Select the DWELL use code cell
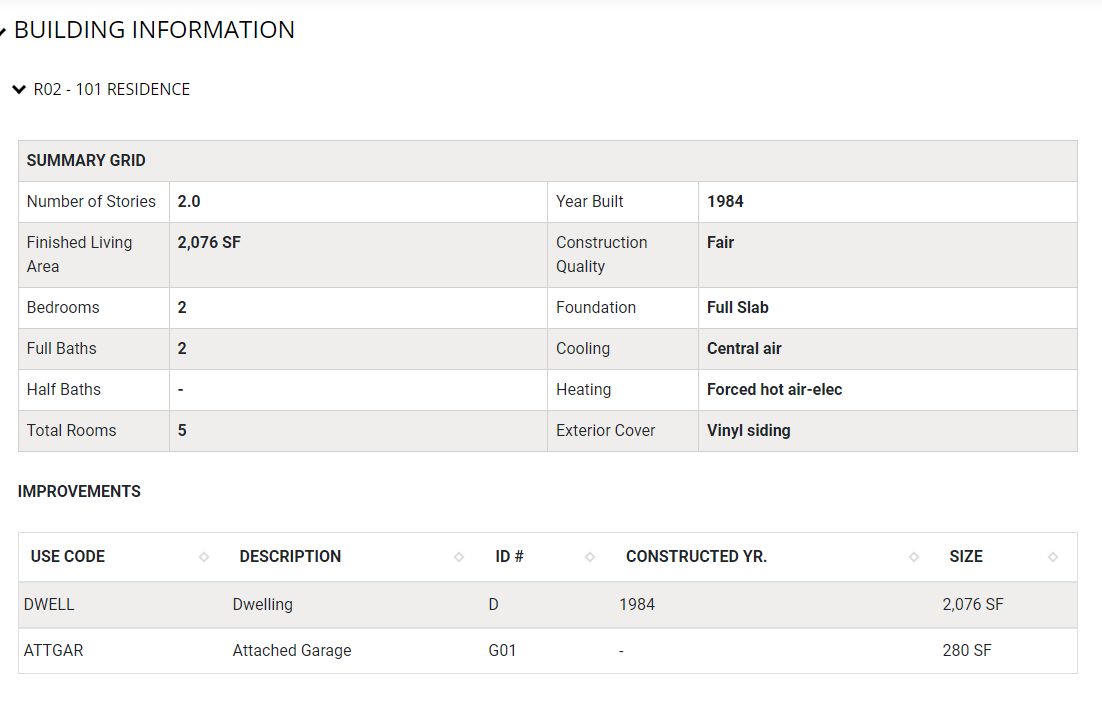The width and height of the screenshot is (1102, 705). click(49, 605)
